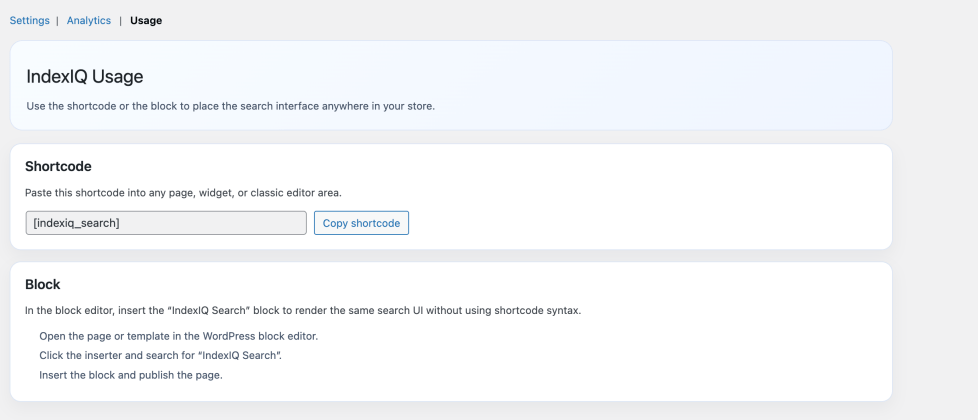Click the pipe separator before Usage

point(121,20)
